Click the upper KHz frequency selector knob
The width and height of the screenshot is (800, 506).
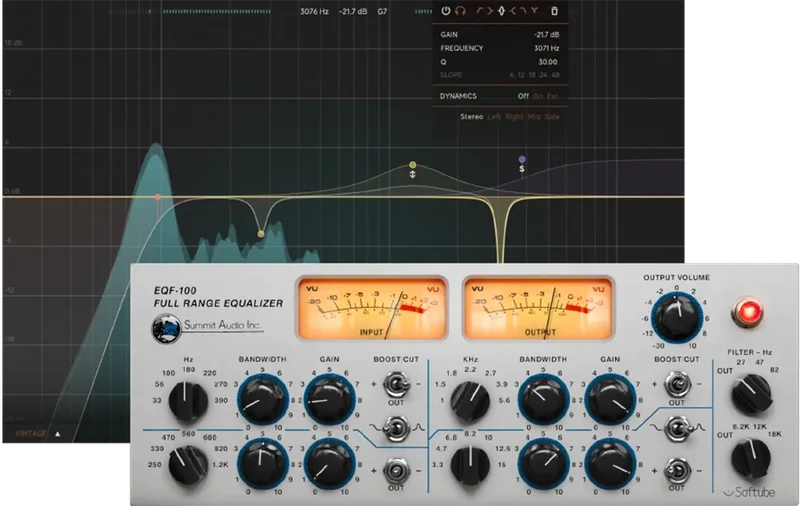pos(470,401)
